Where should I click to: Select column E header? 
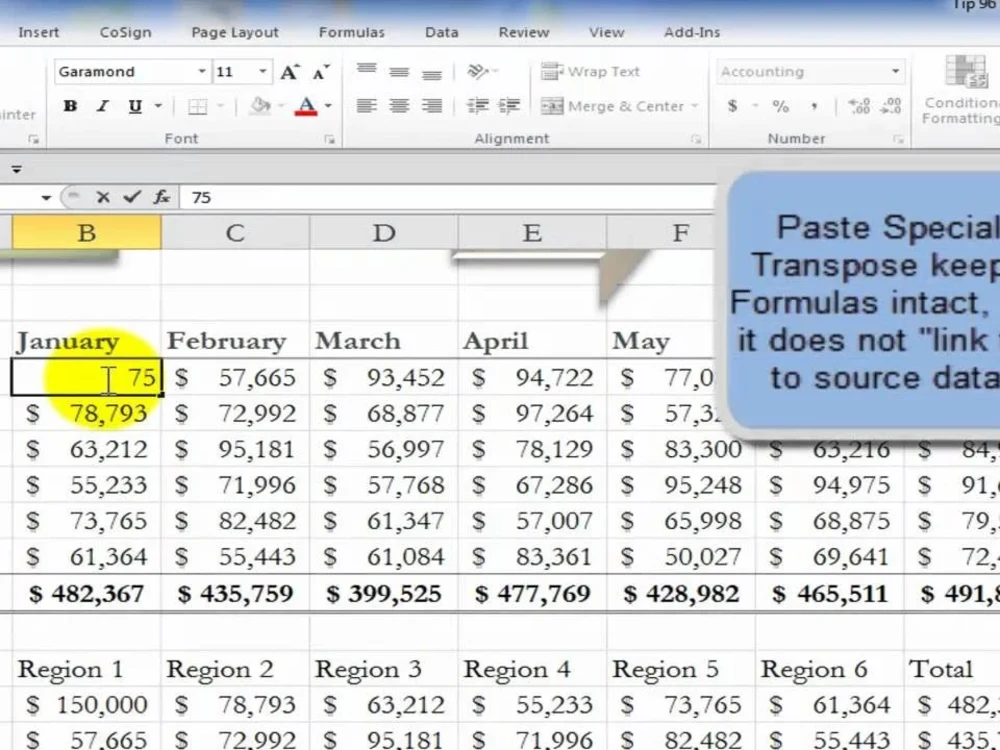(533, 232)
